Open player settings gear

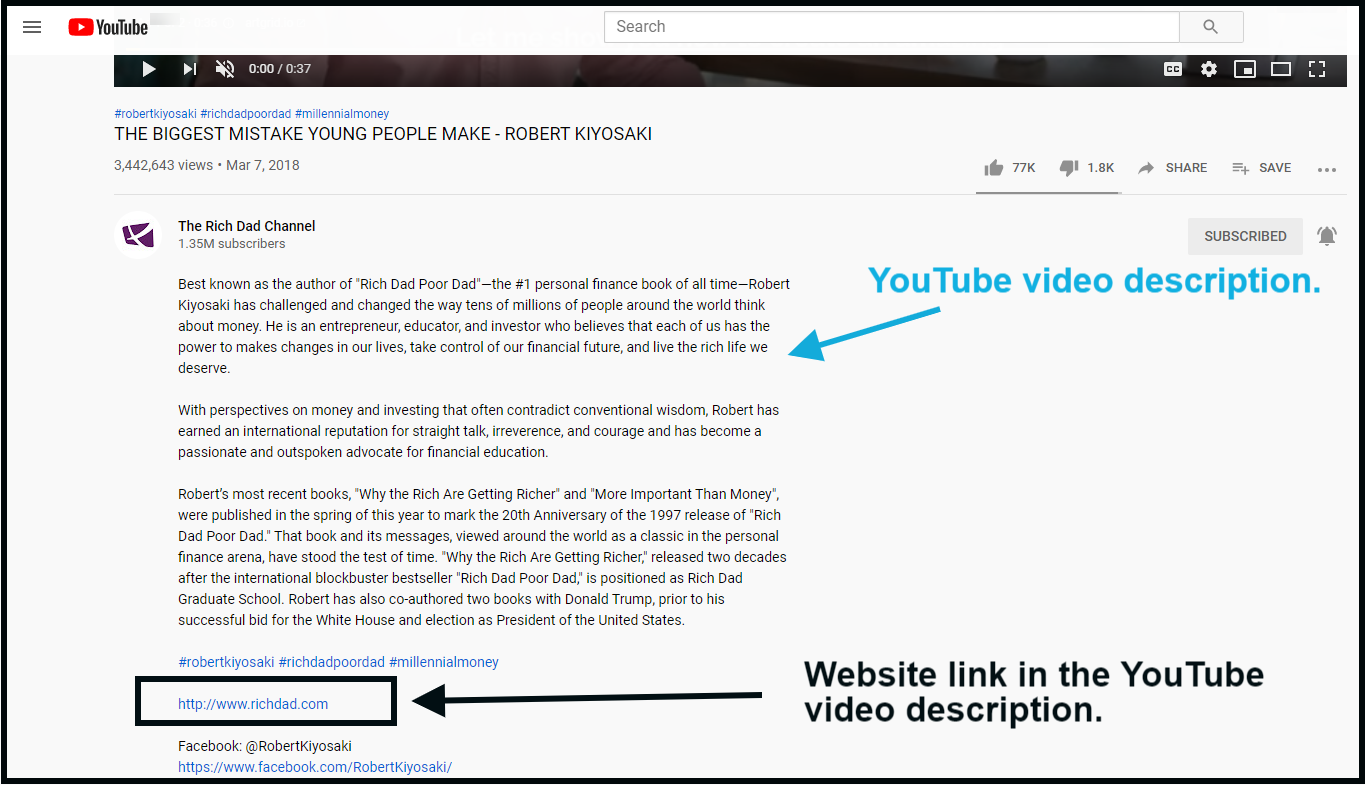tap(1209, 69)
